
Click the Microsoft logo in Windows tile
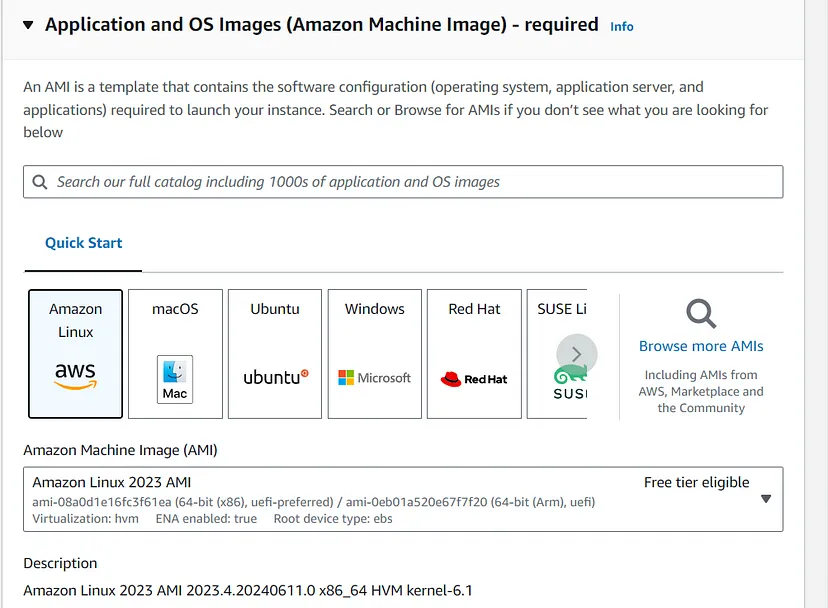(x=375, y=378)
